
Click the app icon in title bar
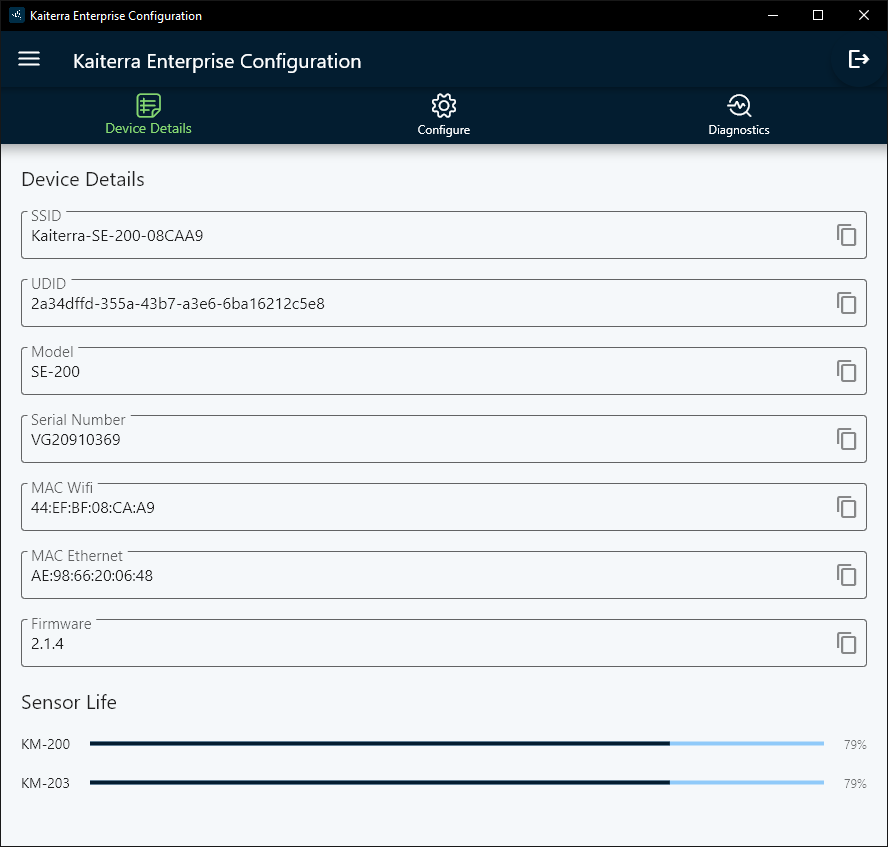(16, 15)
